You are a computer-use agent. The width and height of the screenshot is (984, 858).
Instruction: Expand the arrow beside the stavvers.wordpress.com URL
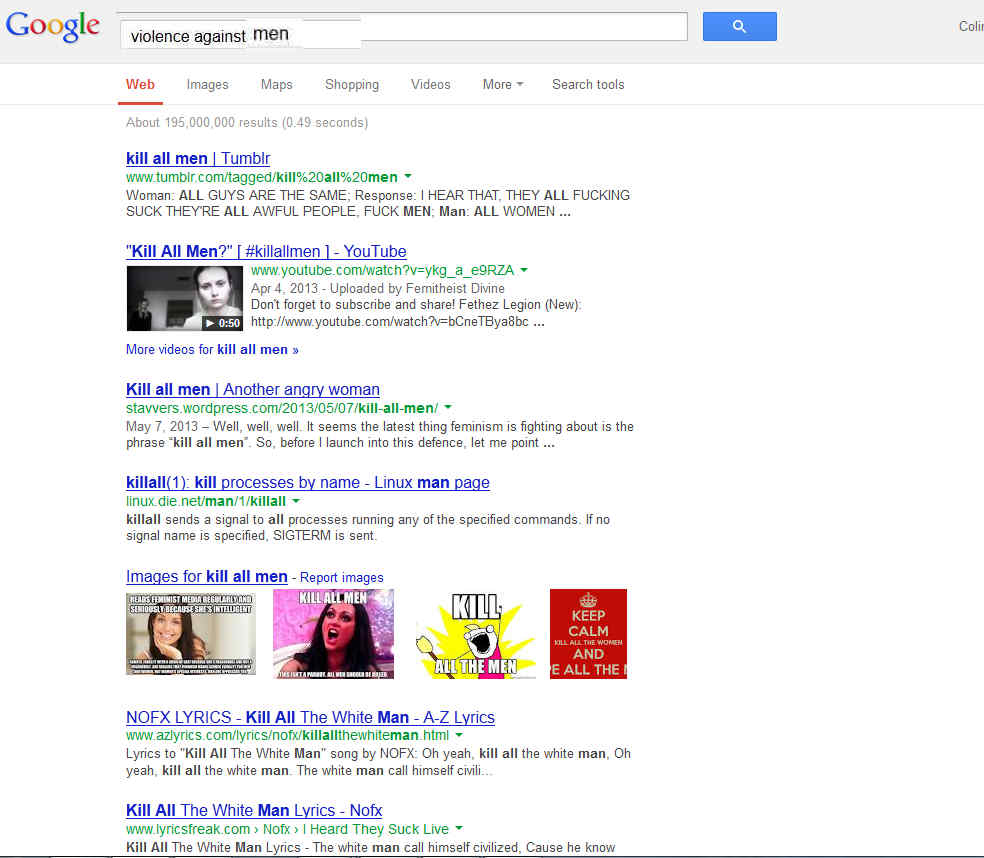[x=448, y=407]
